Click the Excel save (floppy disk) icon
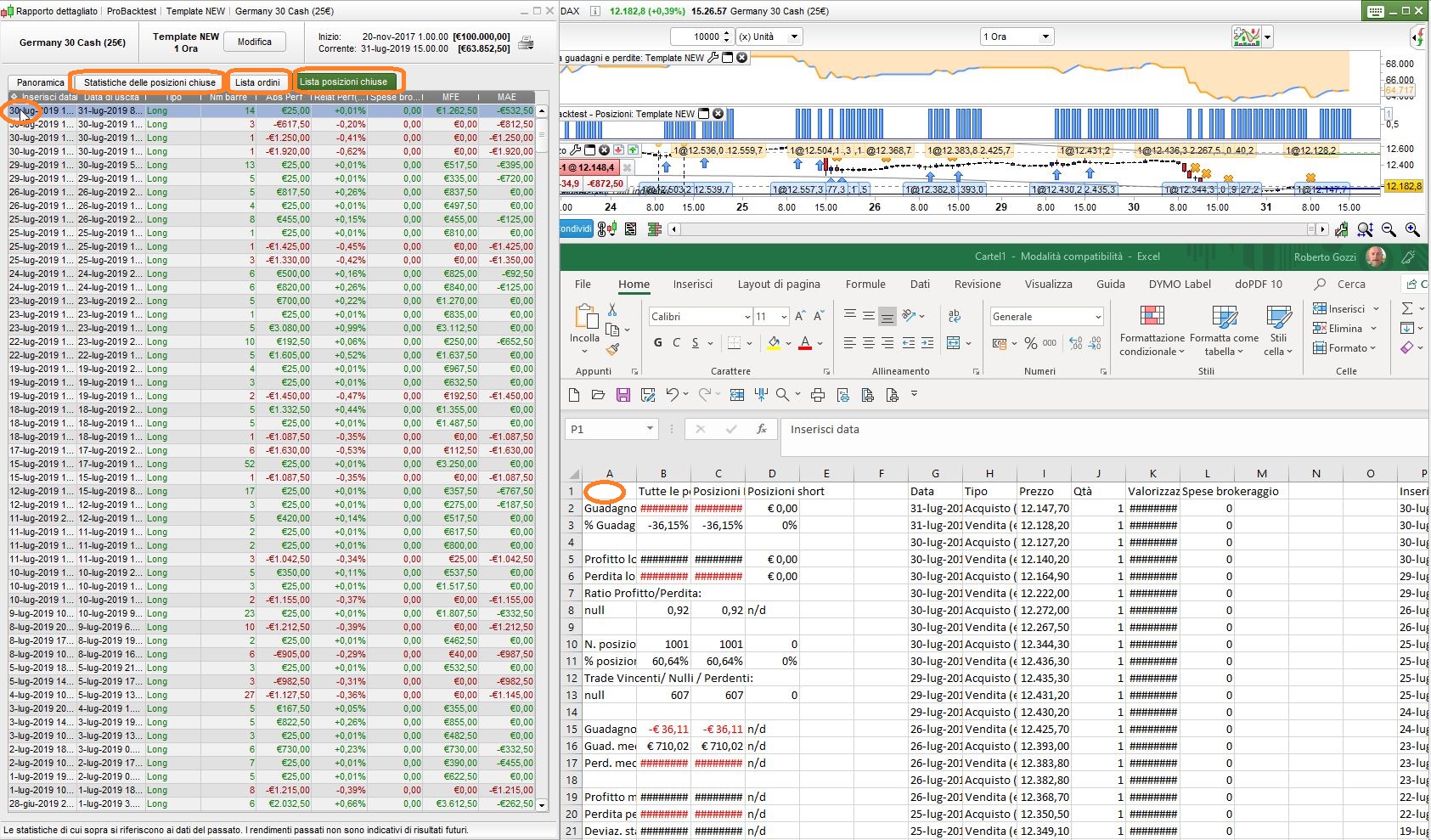This screenshot has height=840, width=1431. tap(623, 395)
